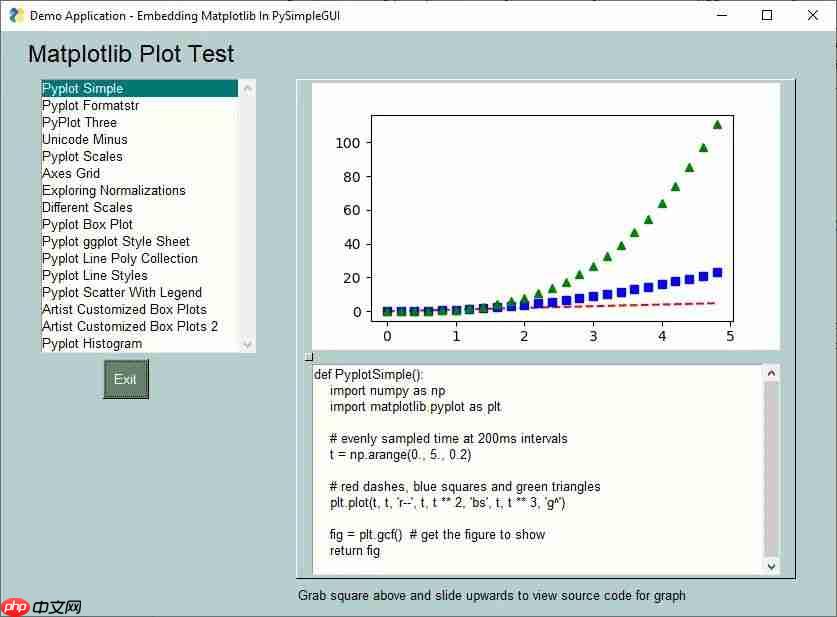Select Pyplot Line Styles item

coord(139,275)
